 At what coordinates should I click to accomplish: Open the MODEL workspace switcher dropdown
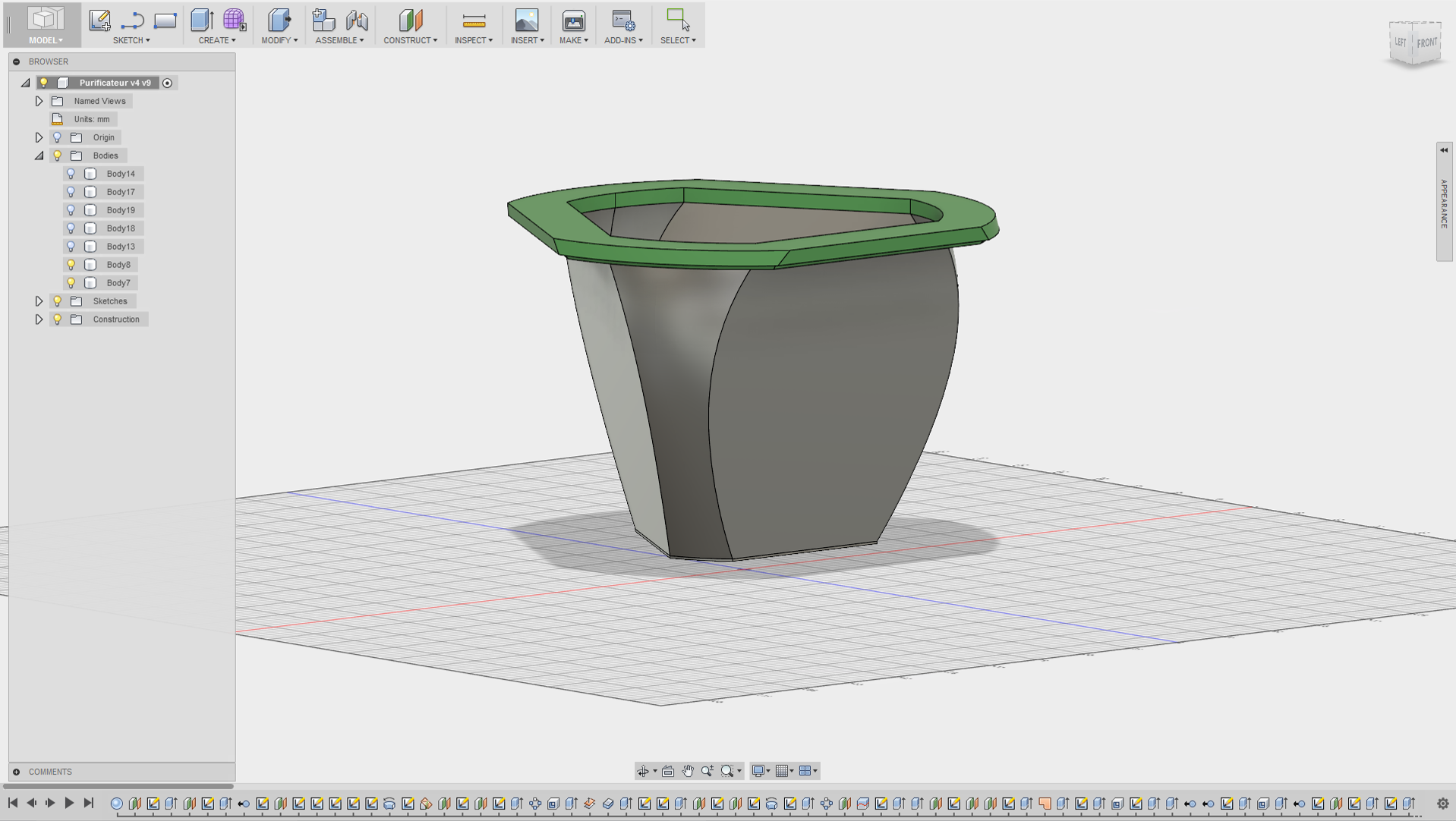click(44, 40)
